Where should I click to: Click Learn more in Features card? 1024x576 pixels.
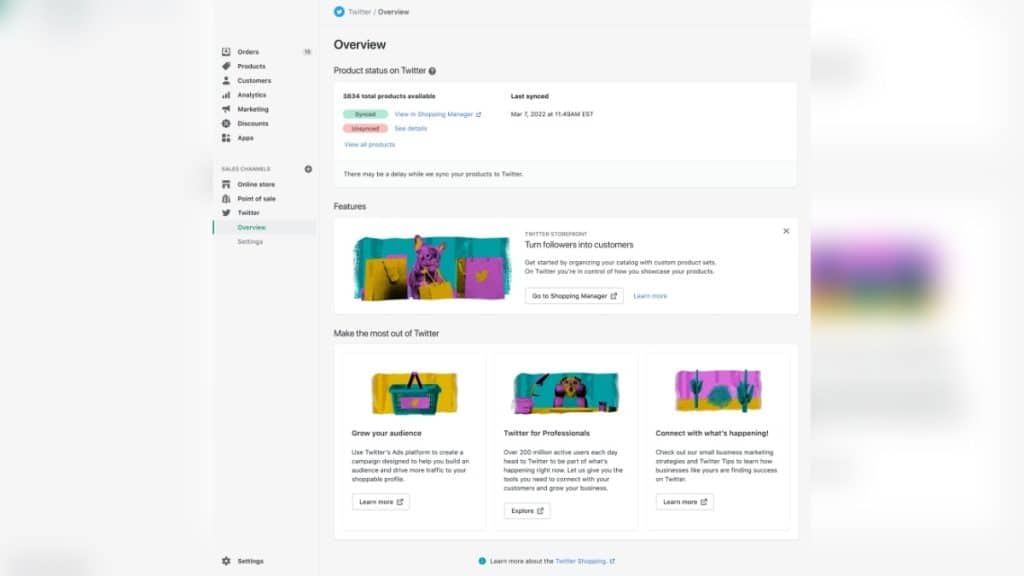point(650,296)
